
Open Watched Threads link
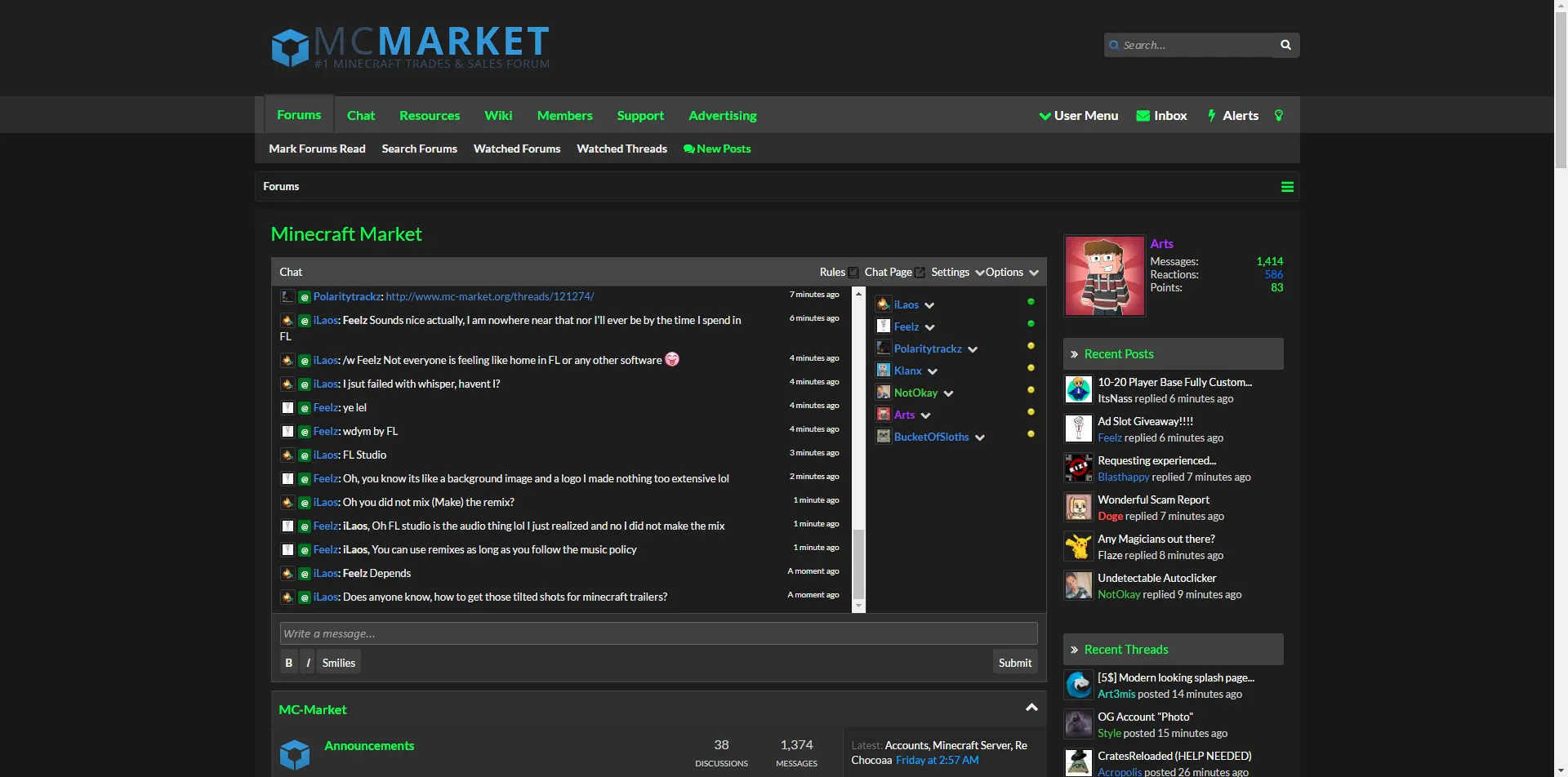[621, 149]
